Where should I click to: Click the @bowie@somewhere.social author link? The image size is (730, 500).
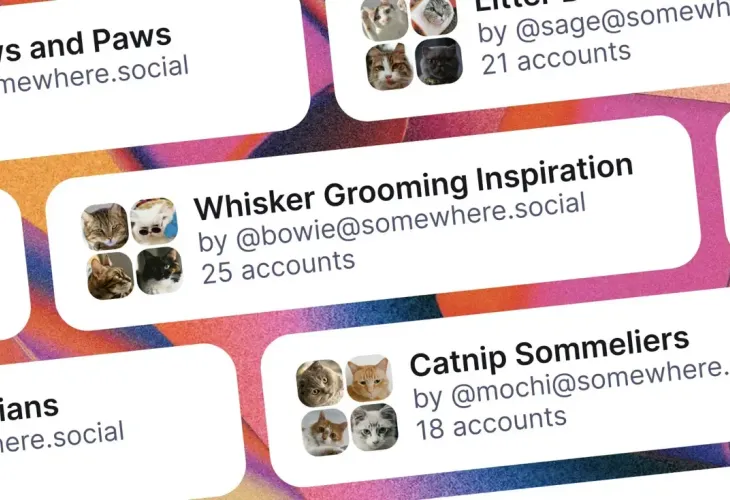392,223
